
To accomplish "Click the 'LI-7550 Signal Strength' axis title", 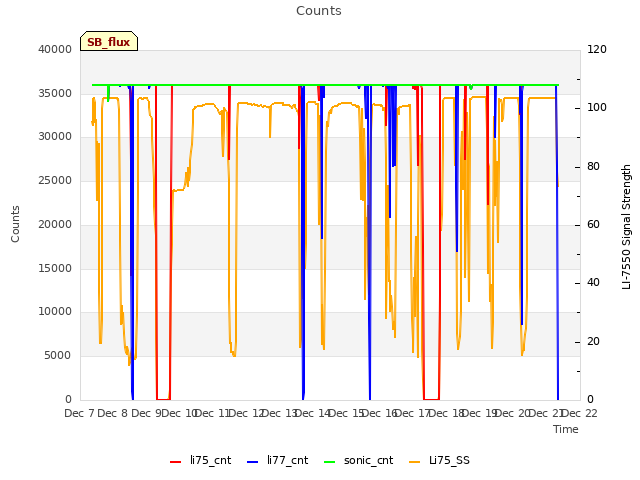I will point(626,227).
